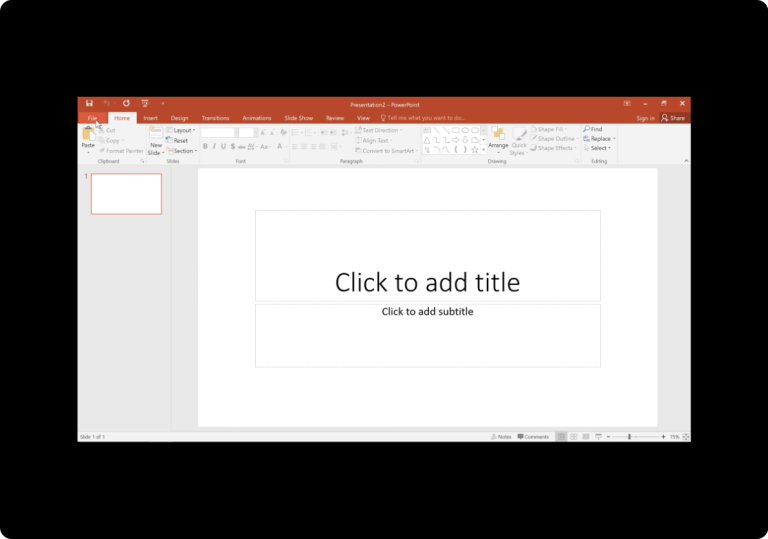Open the Change Case Aa dropdown

pos(265,147)
